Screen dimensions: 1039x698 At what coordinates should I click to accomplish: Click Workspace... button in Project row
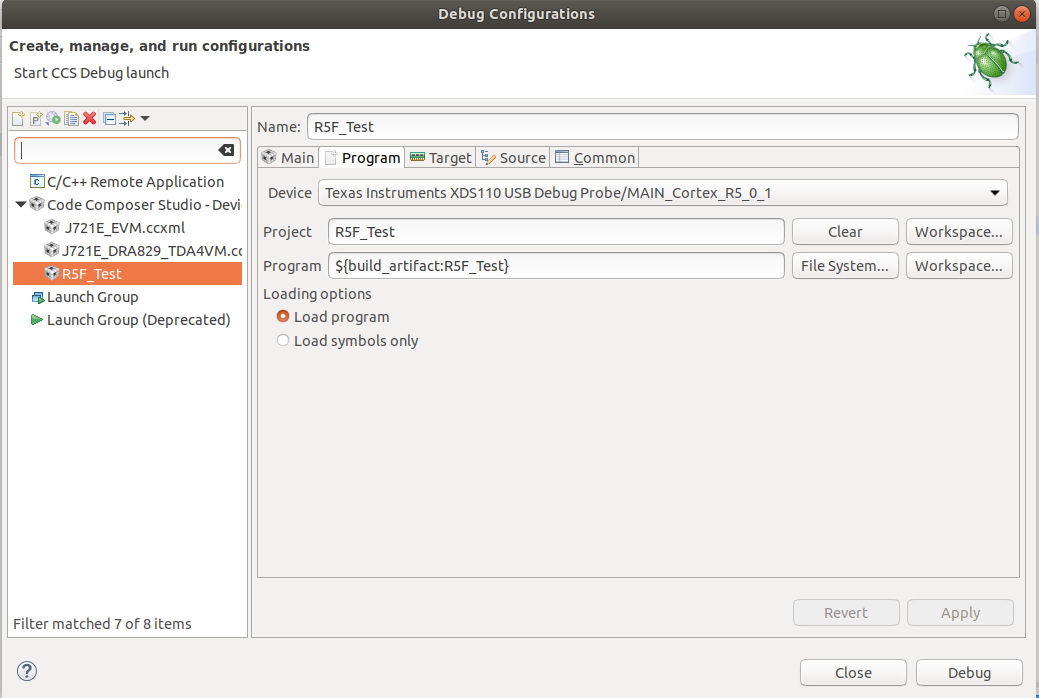click(x=959, y=232)
